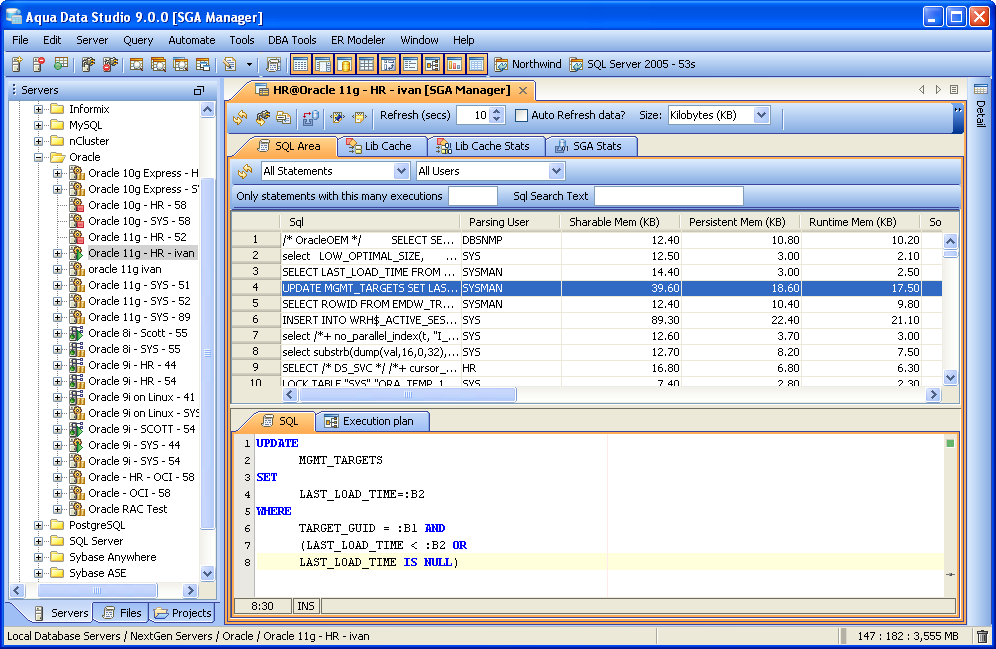Enable the Auto Refresh data checkbox

[521, 115]
